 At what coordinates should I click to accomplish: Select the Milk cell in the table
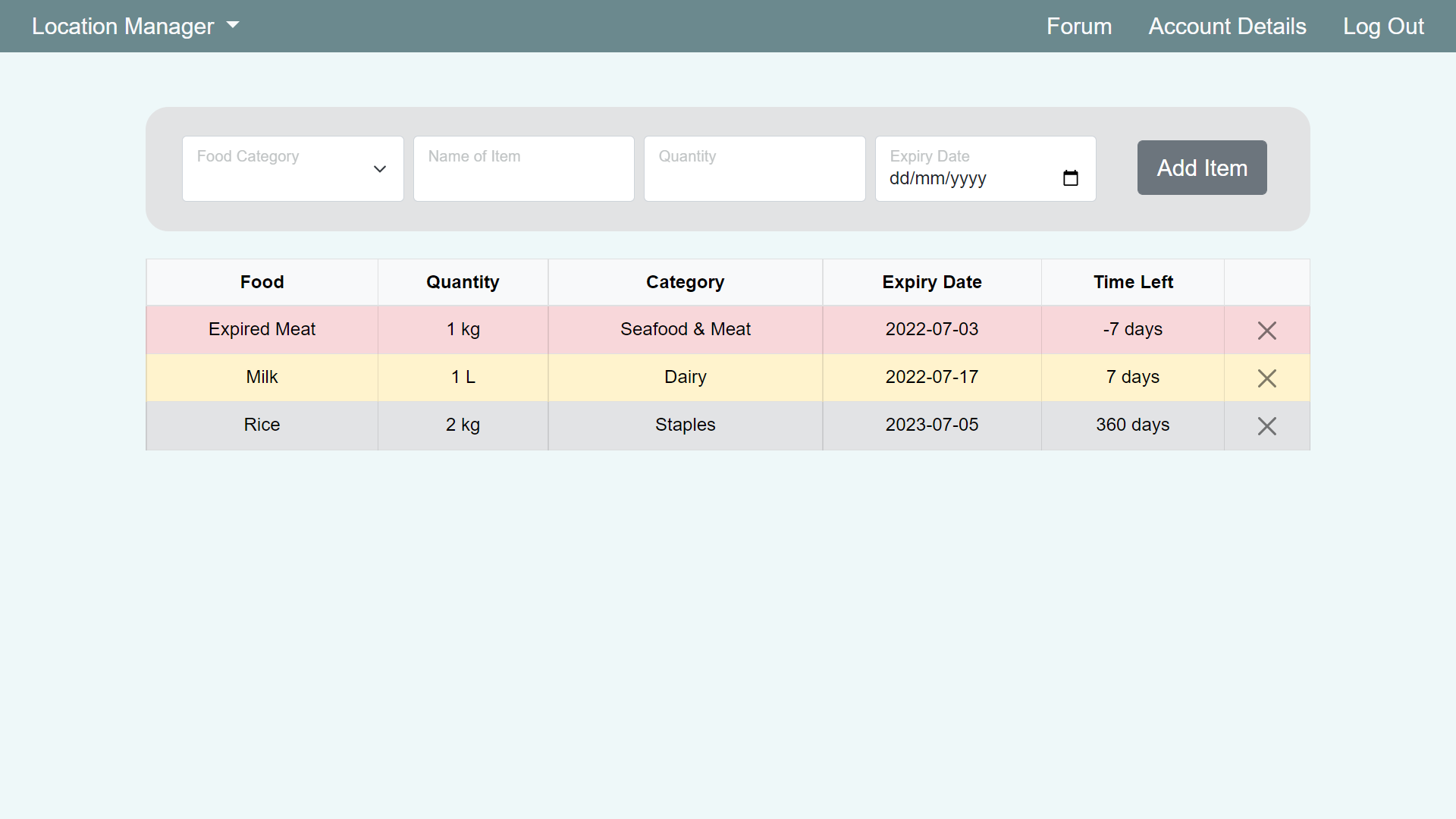coord(262,377)
